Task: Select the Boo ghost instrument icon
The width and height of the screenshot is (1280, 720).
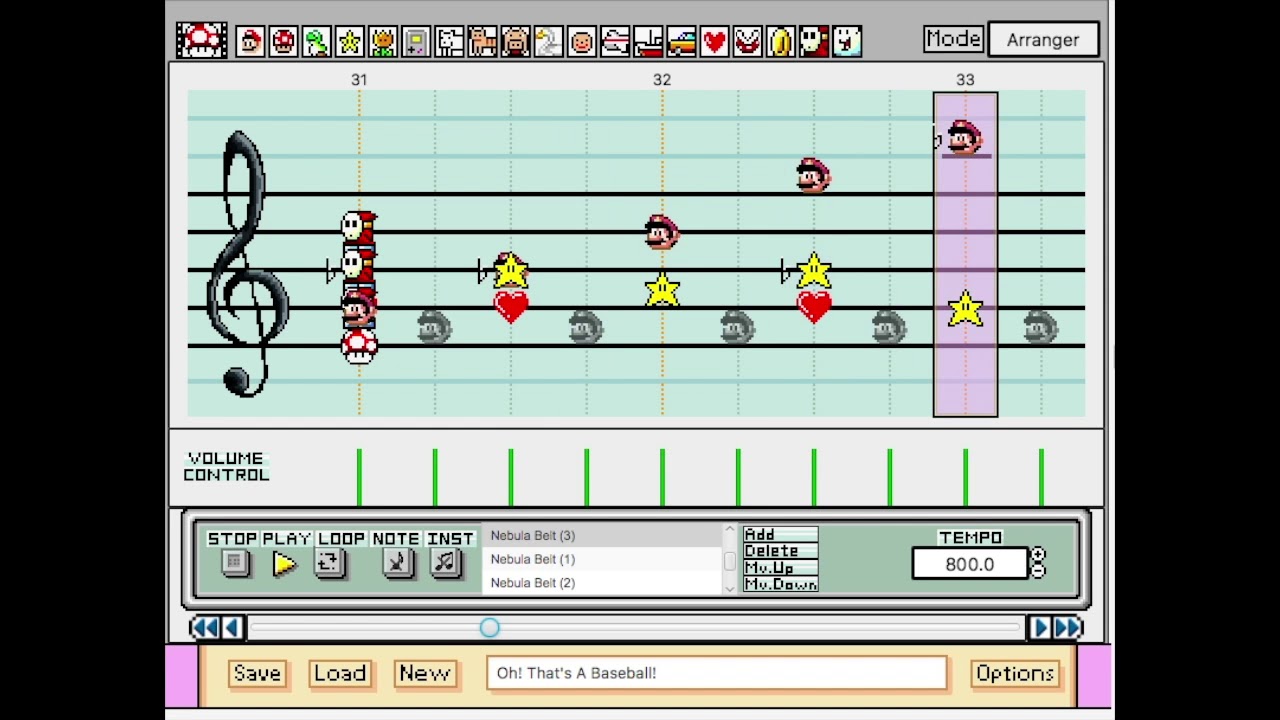Action: click(x=847, y=41)
